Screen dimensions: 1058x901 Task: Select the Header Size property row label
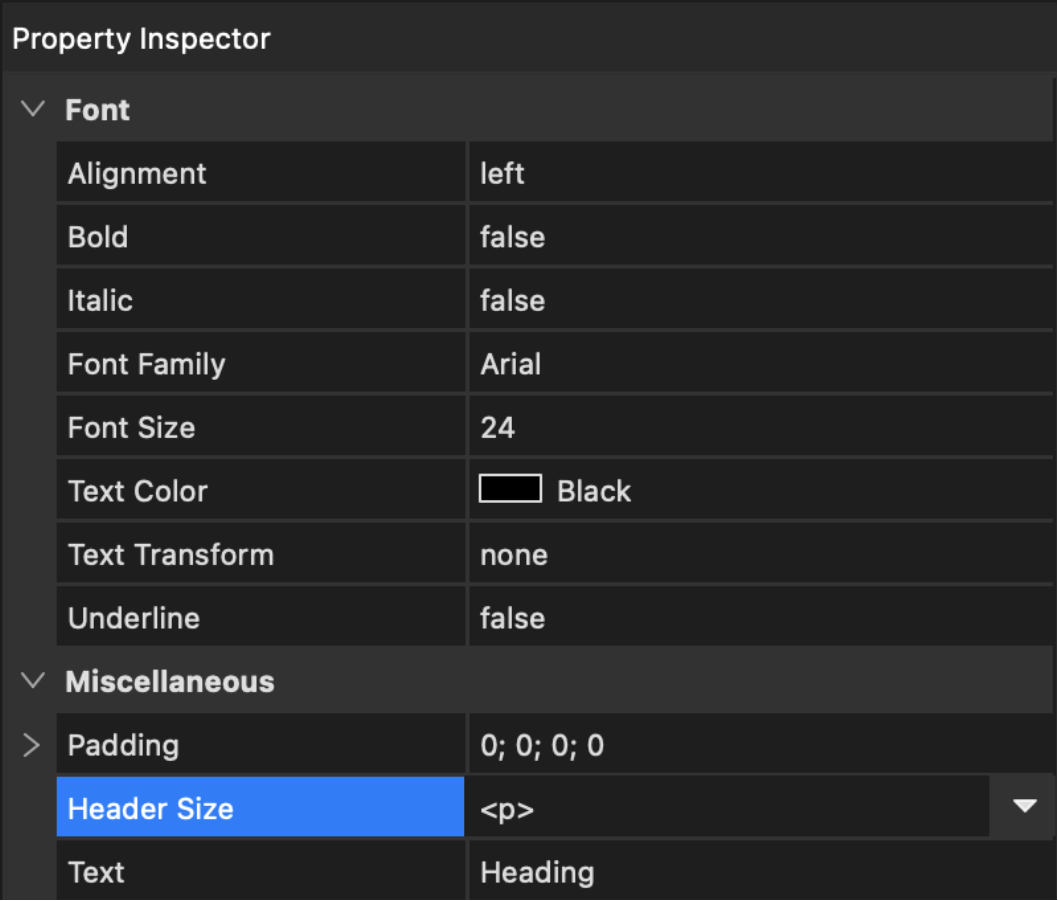tap(150, 809)
